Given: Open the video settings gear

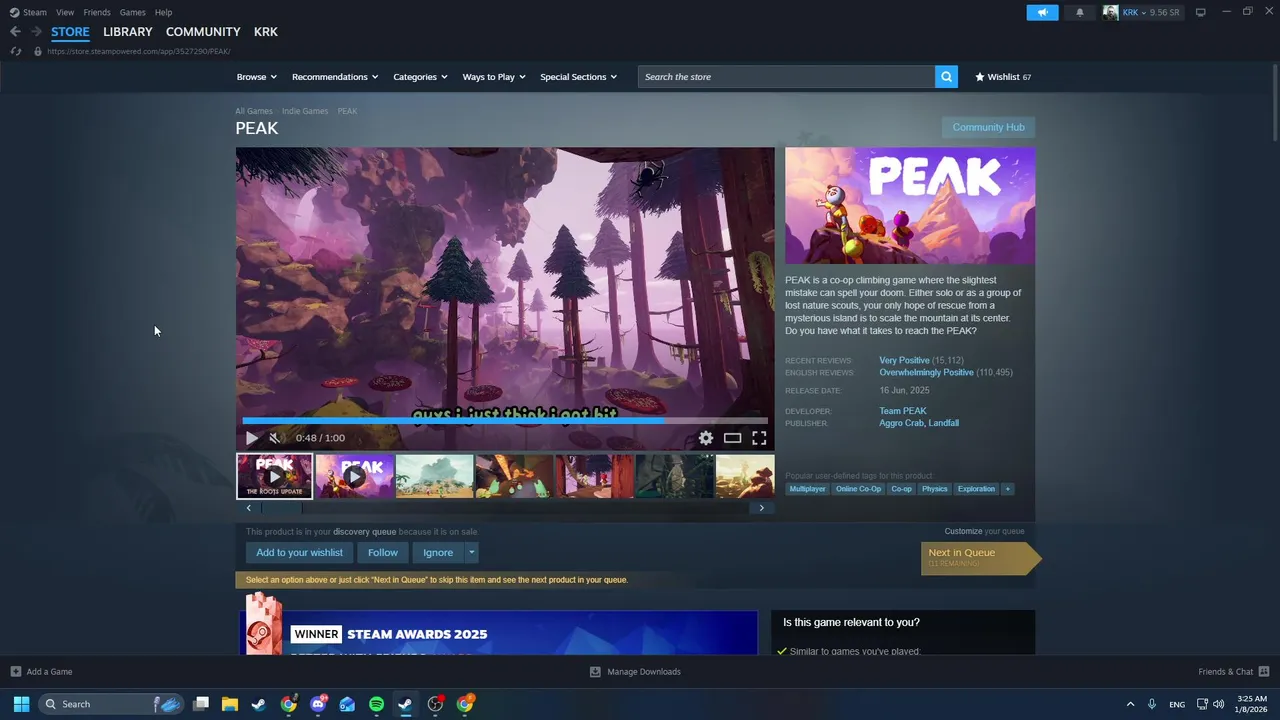Looking at the screenshot, I should 706,438.
